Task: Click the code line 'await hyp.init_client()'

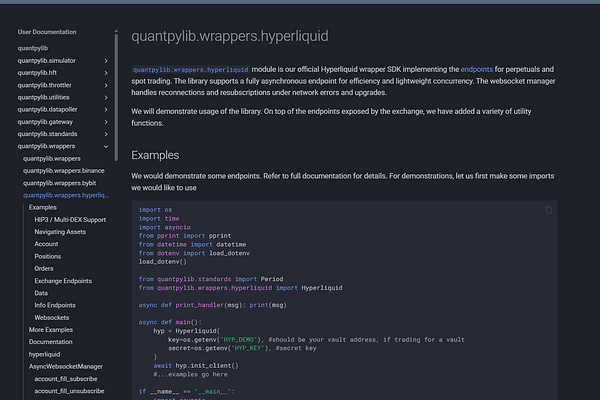Action: (196, 366)
